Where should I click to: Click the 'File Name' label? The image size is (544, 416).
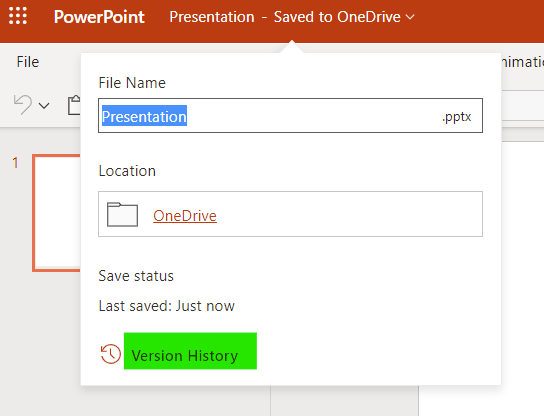[132, 83]
